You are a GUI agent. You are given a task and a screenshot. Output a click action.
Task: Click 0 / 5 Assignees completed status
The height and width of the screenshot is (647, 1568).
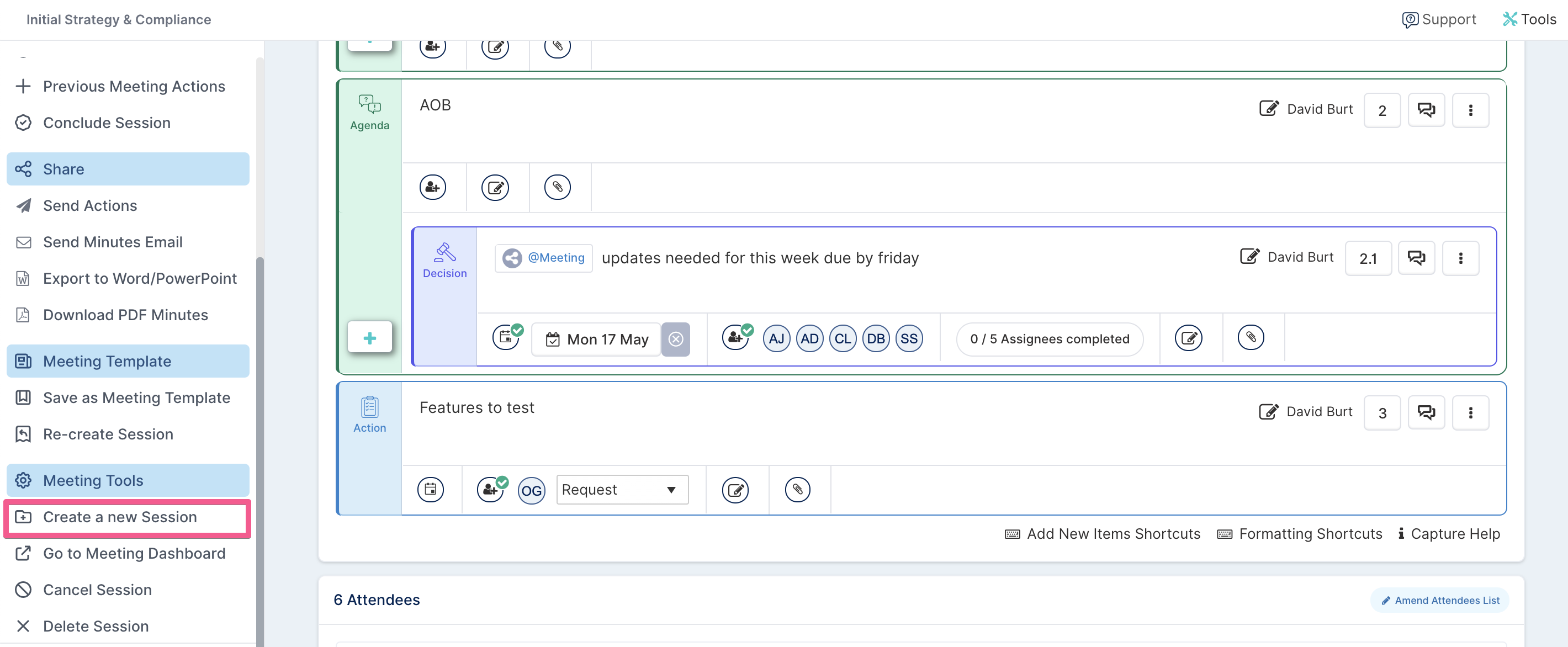click(x=1050, y=339)
